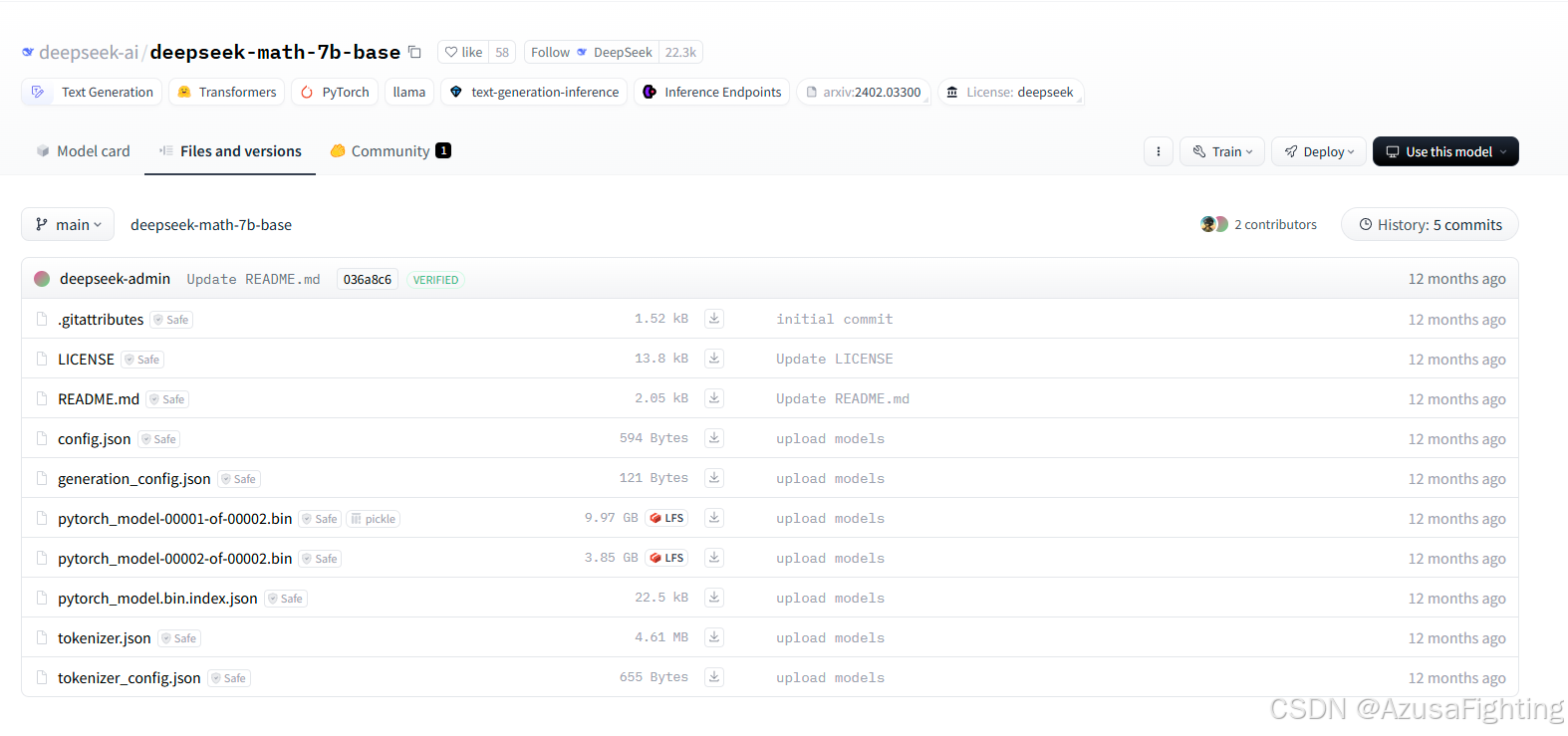Click the Inference Endpoints tag

coord(712,92)
